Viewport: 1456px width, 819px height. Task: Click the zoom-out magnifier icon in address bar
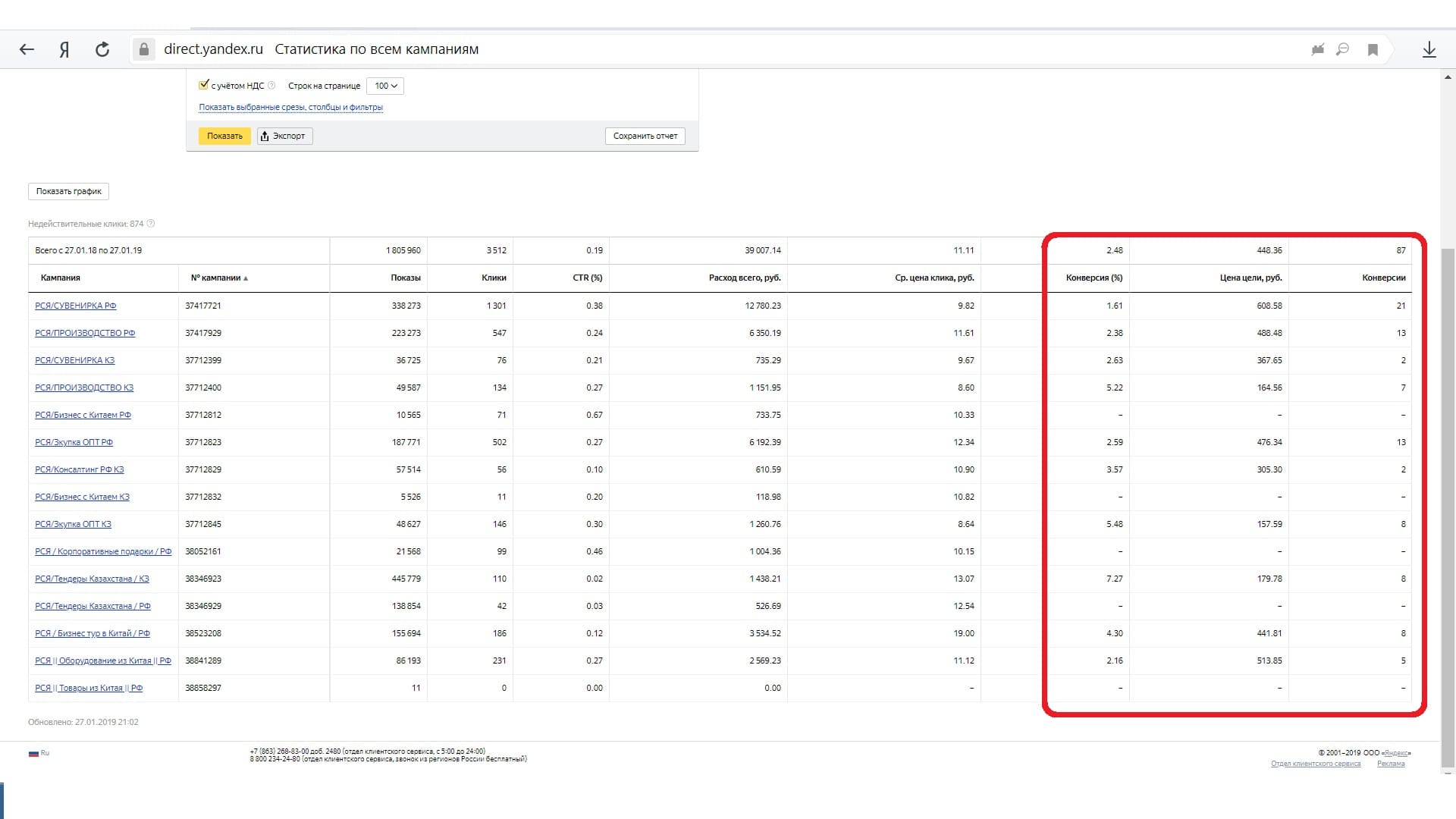pyautogui.click(x=1342, y=49)
